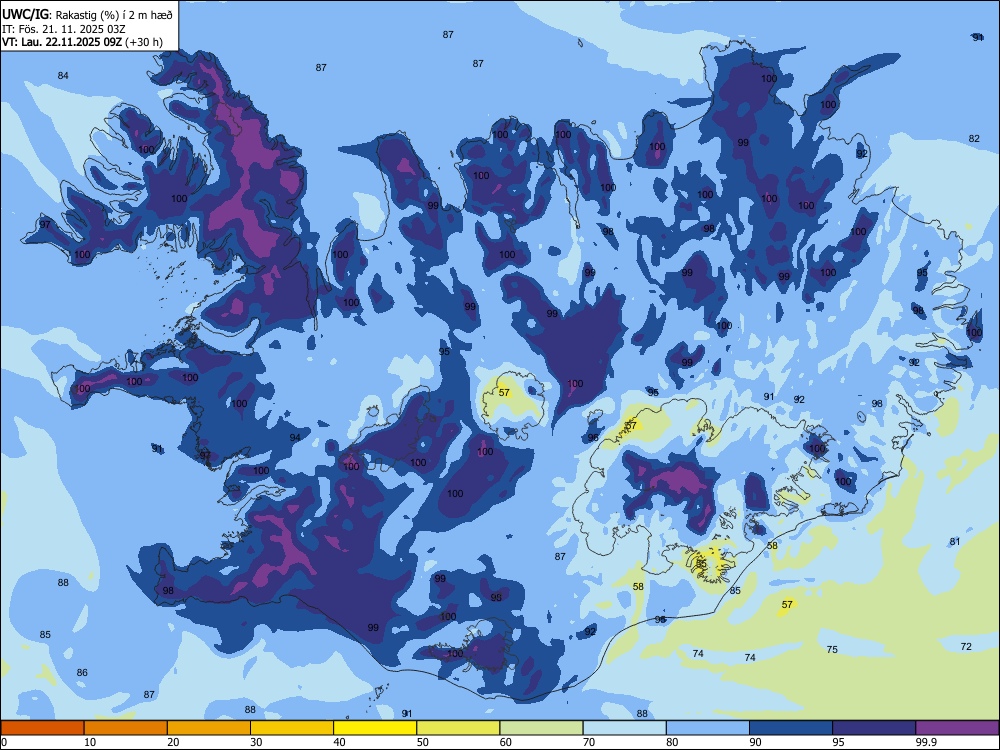Click the legend scale label 90

755,742
